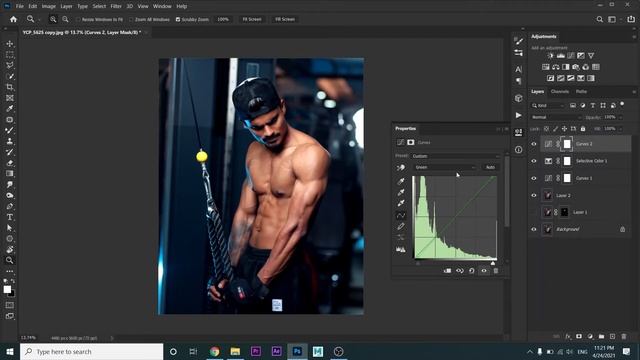The height and width of the screenshot is (360, 640).
Task: Open the File menu
Action: pos(20,6)
